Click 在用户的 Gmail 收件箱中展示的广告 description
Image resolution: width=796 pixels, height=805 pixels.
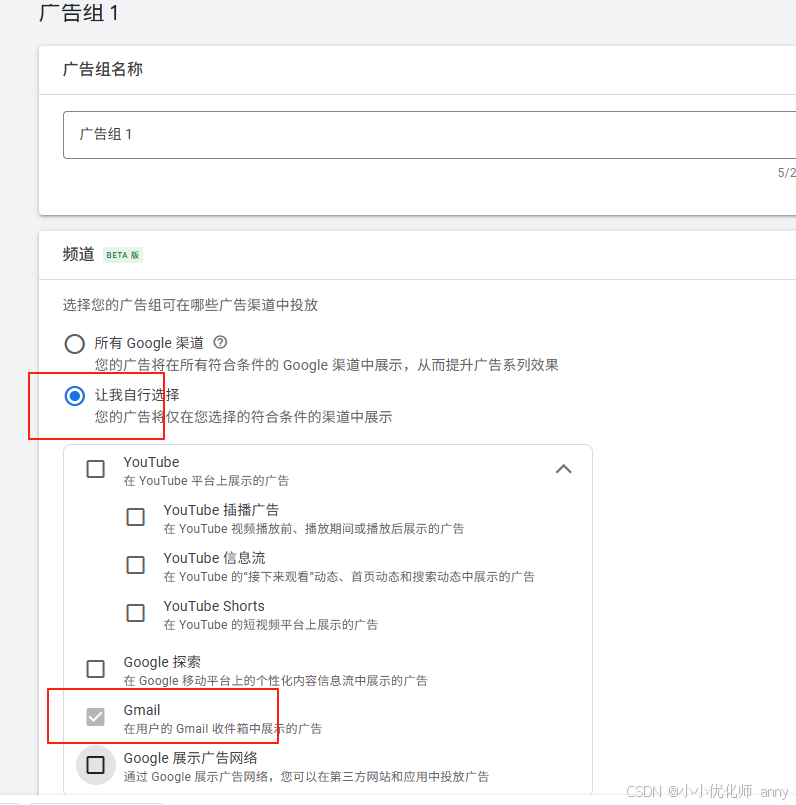pos(223,729)
